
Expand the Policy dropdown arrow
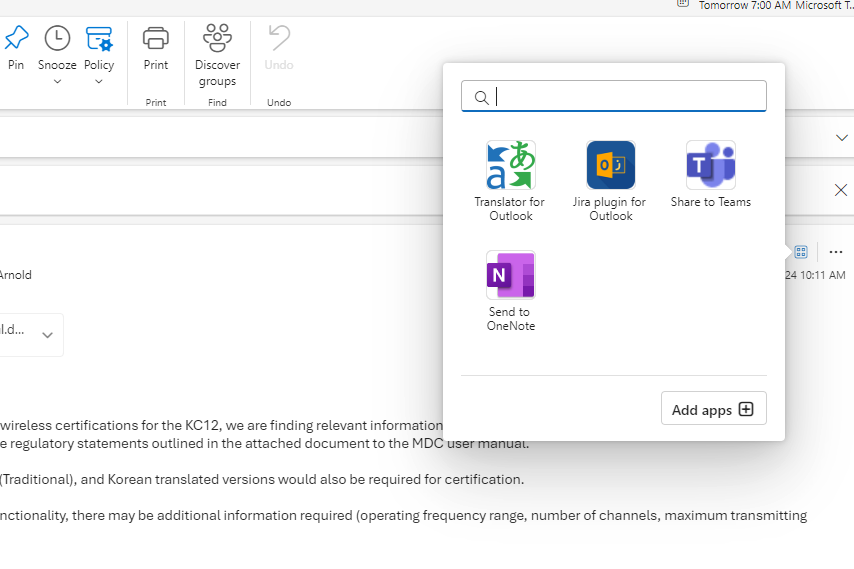(x=99, y=82)
